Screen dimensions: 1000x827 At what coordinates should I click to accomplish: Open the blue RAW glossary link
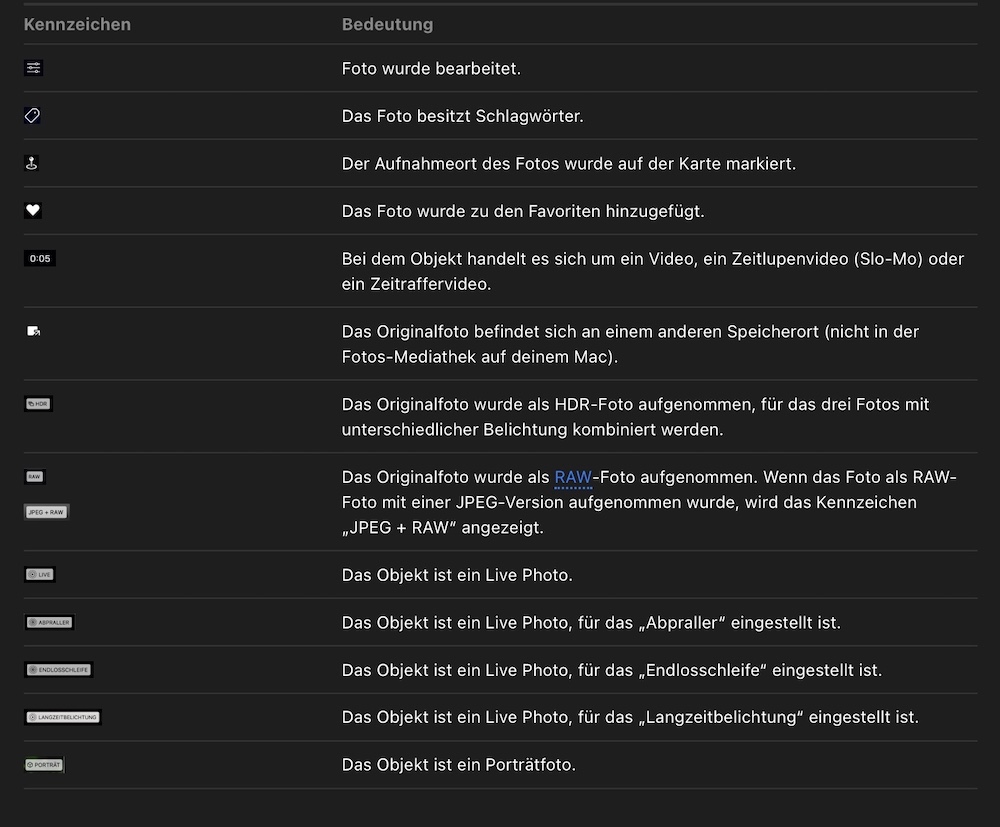click(x=573, y=477)
